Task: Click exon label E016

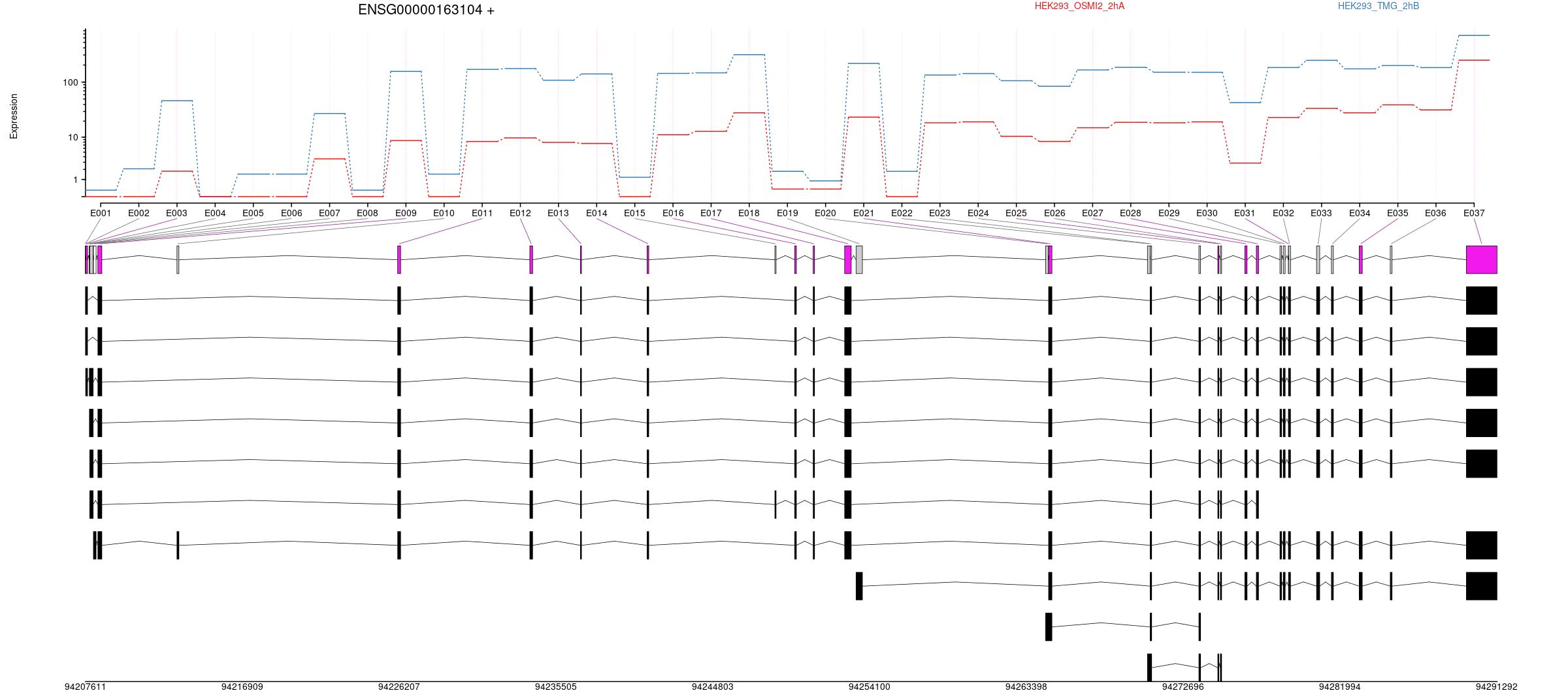Action: 673,213
